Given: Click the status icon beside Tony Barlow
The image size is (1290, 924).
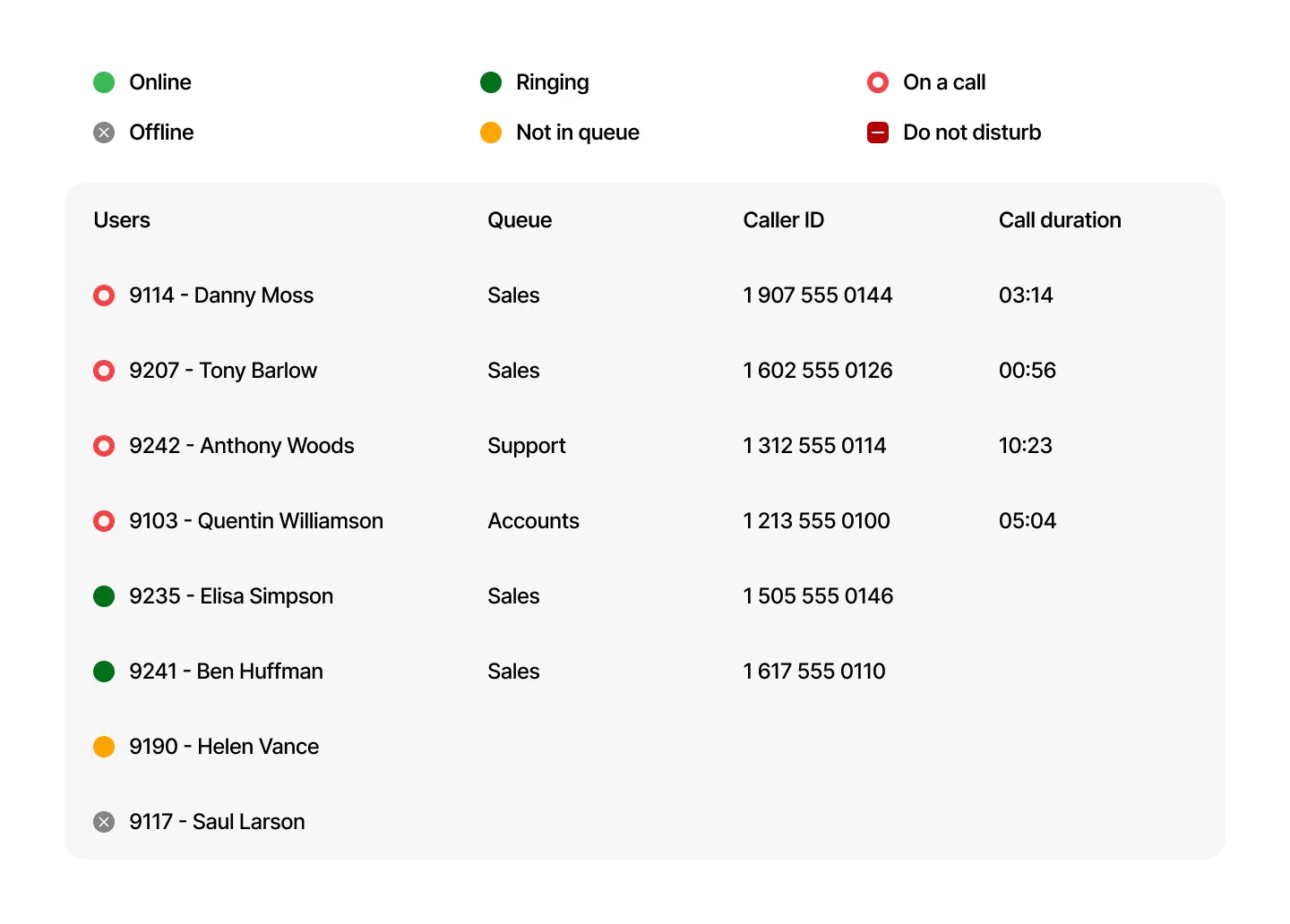Looking at the screenshot, I should [104, 371].
